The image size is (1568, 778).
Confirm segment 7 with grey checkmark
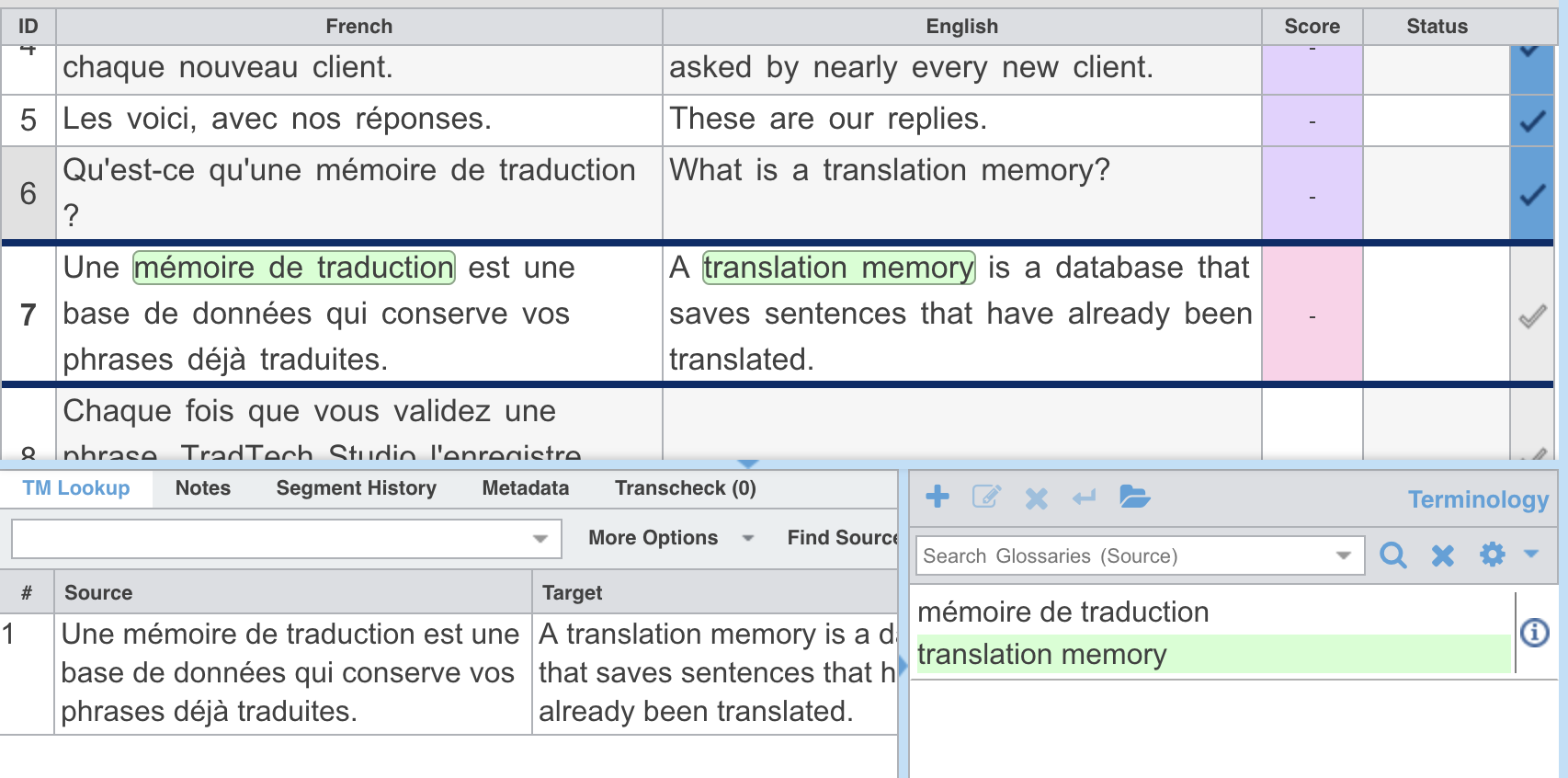pyautogui.click(x=1532, y=316)
